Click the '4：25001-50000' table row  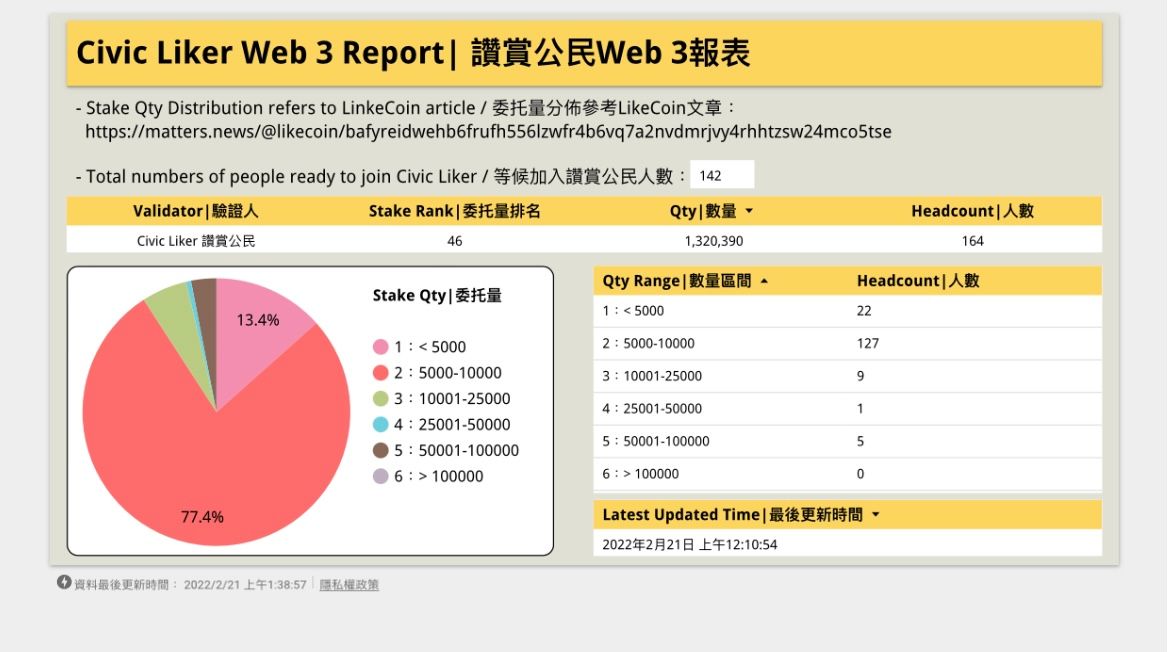tap(848, 409)
